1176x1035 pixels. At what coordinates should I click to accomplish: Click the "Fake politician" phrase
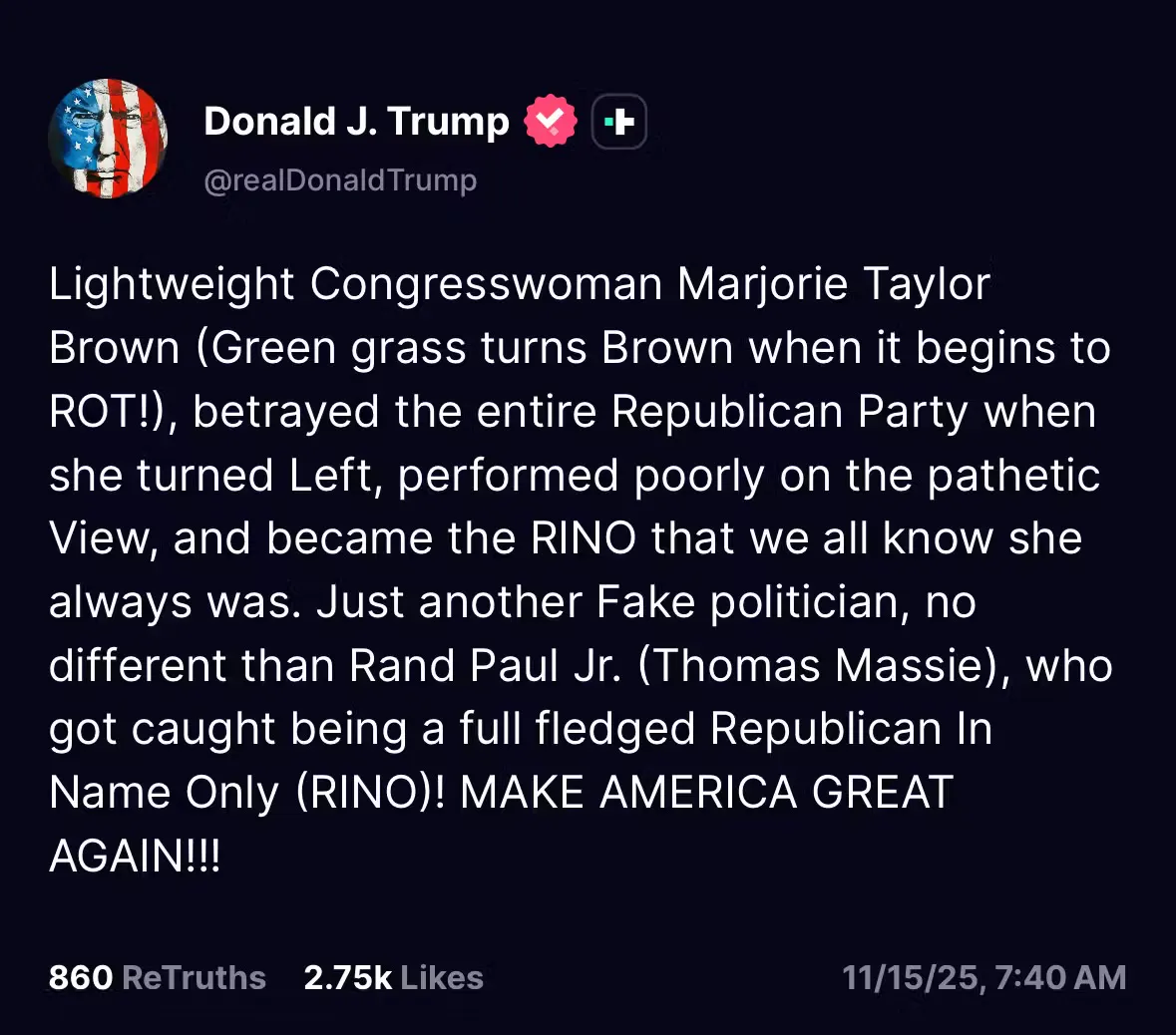[x=752, y=602]
